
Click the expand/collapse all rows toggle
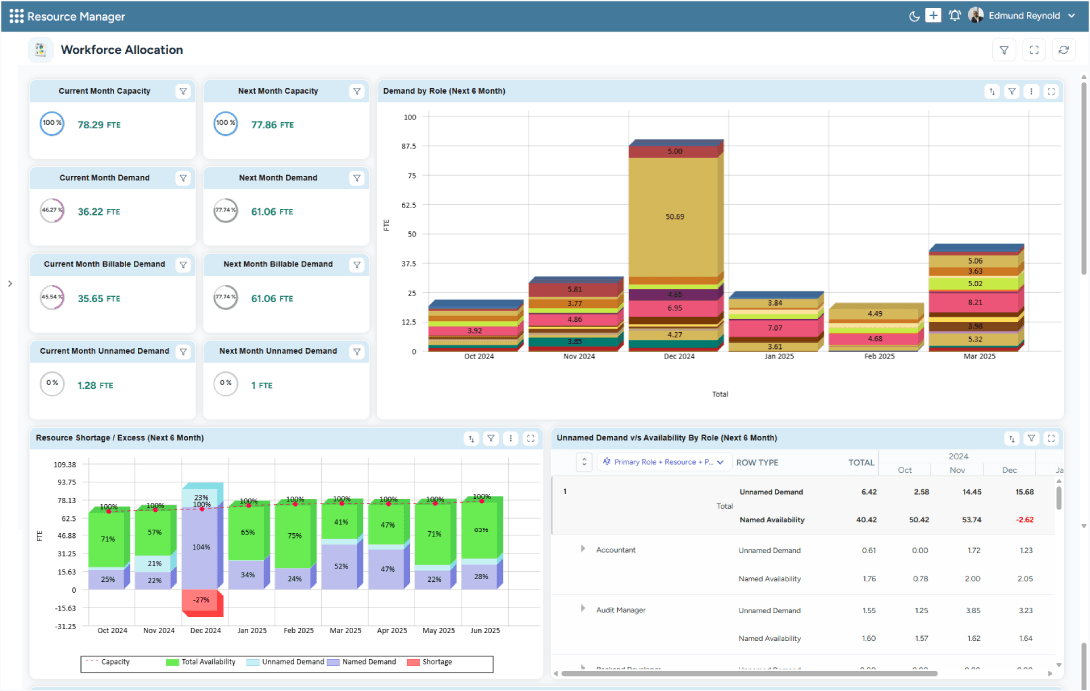pyautogui.click(x=584, y=462)
